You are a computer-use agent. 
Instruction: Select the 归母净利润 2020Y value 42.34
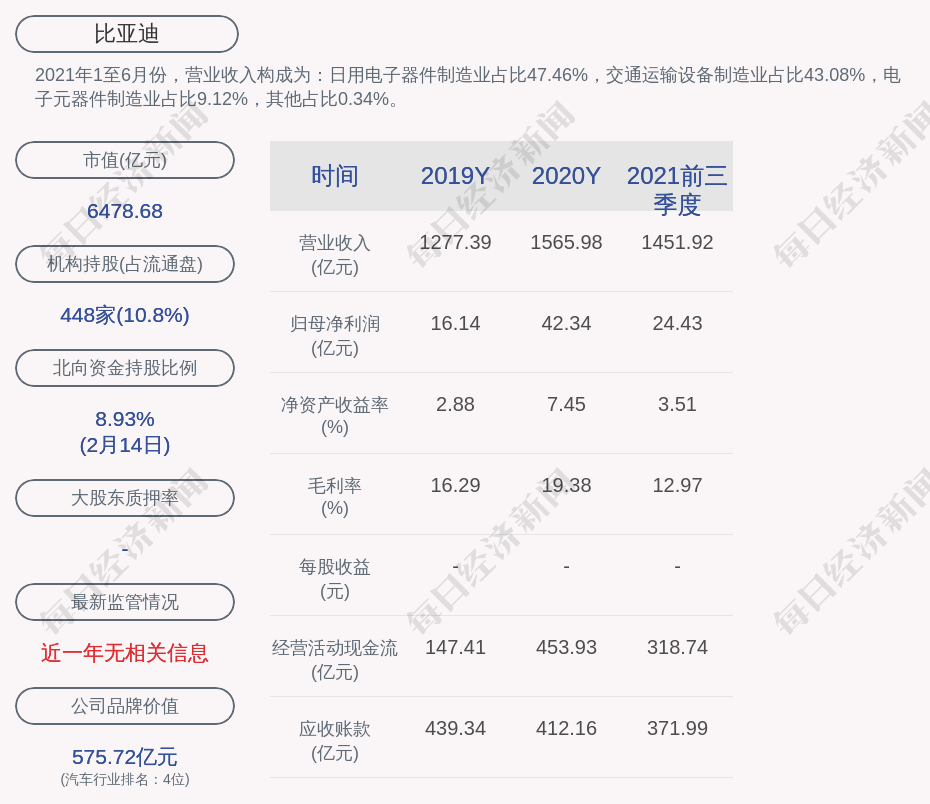566,324
